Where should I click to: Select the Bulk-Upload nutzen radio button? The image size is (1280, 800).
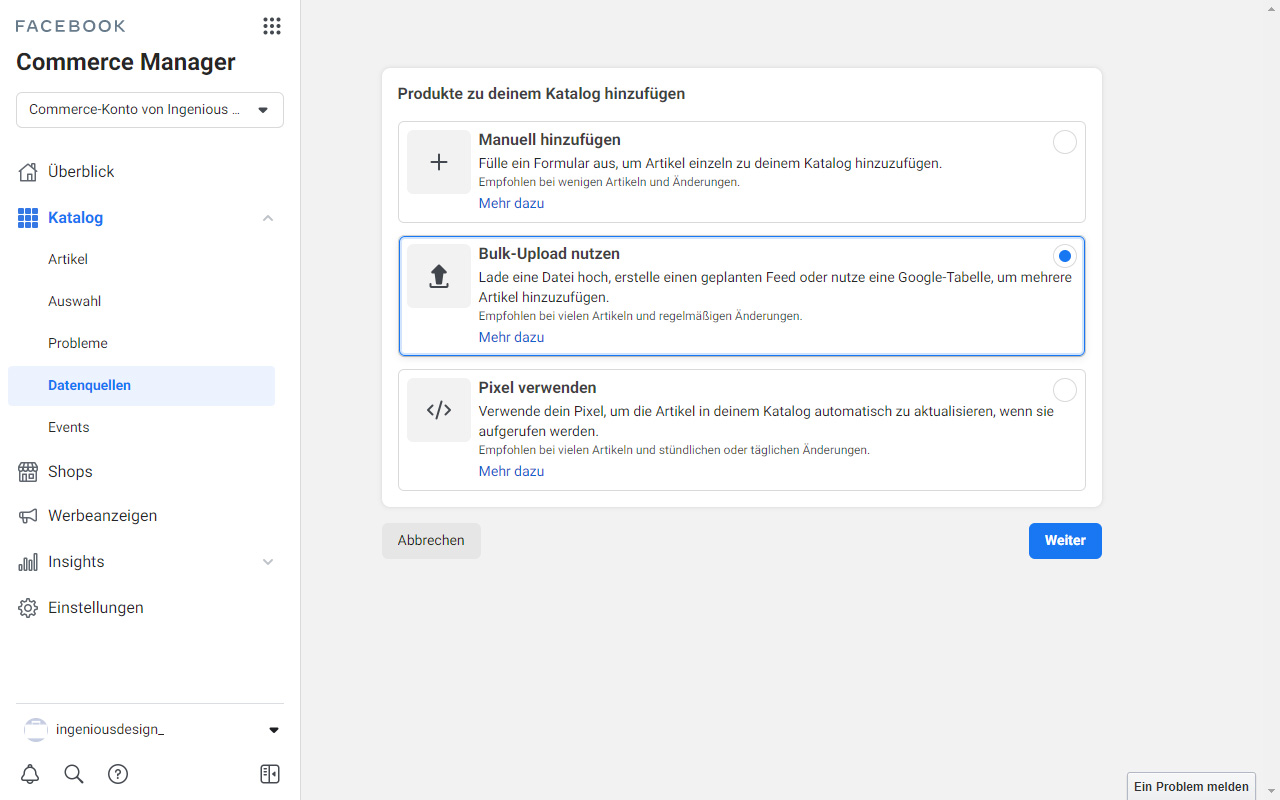click(1065, 256)
